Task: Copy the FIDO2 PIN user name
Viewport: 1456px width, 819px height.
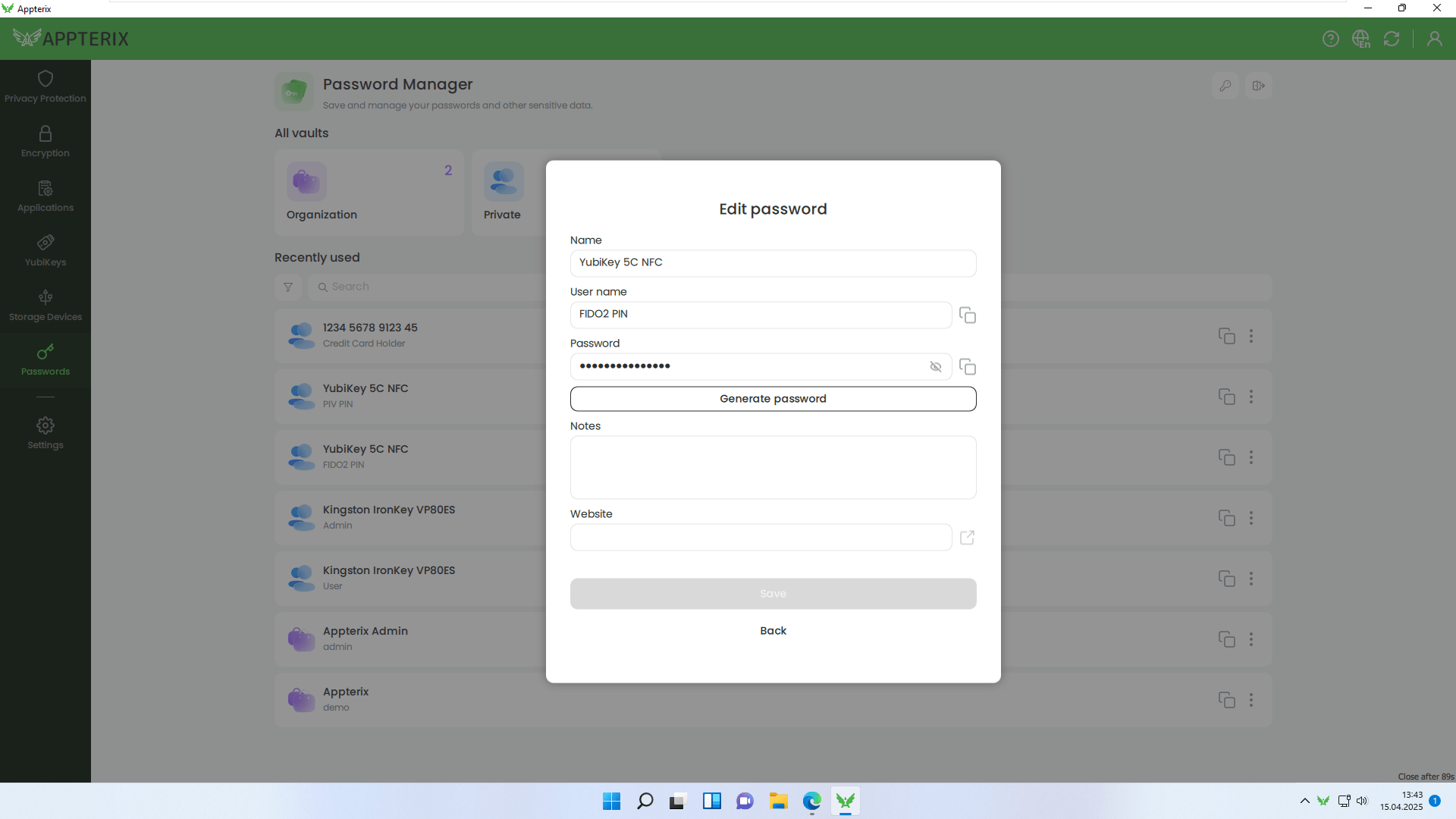Action: coord(967,315)
